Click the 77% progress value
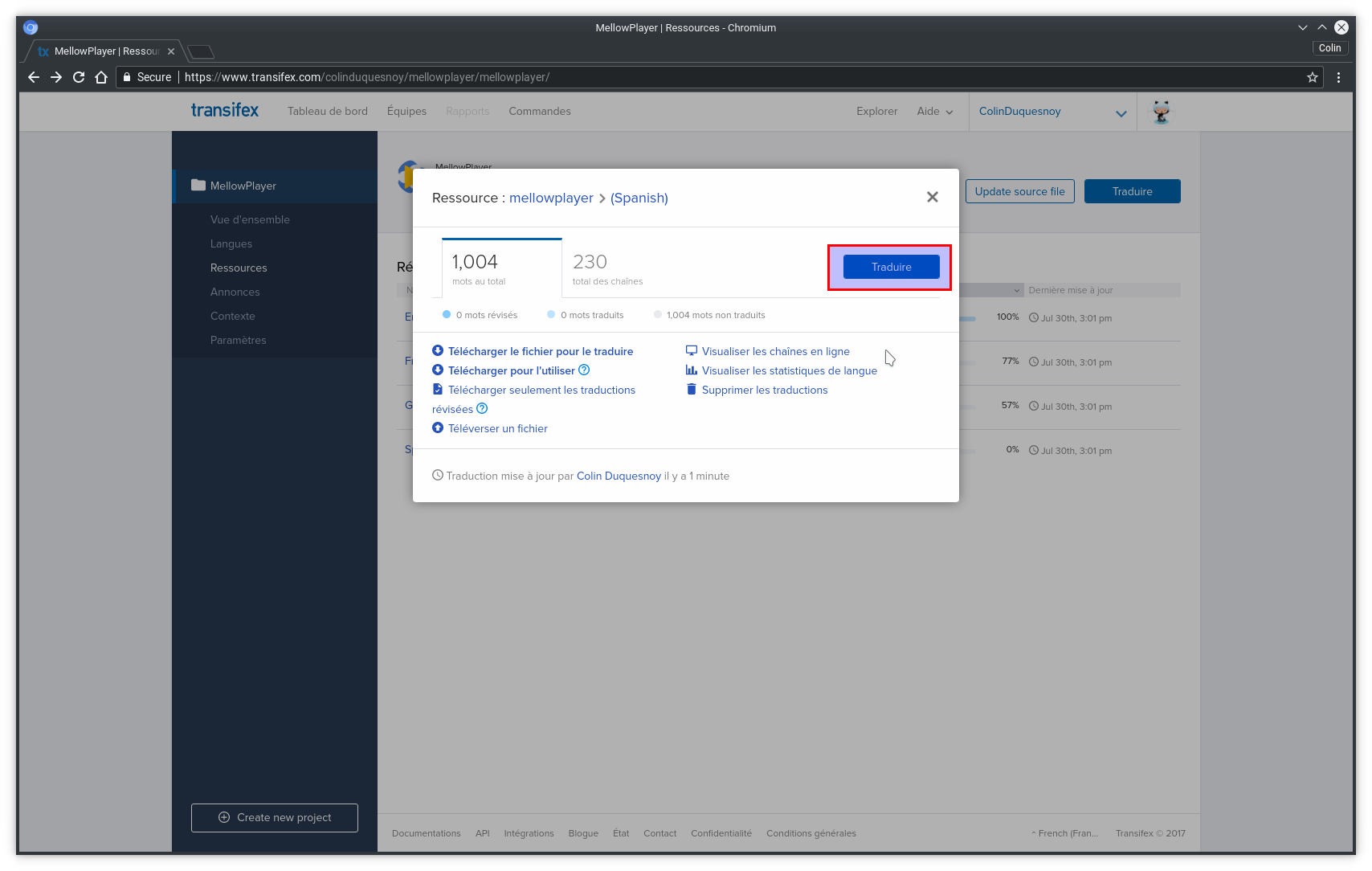The image size is (1372, 871). pyautogui.click(x=1011, y=362)
